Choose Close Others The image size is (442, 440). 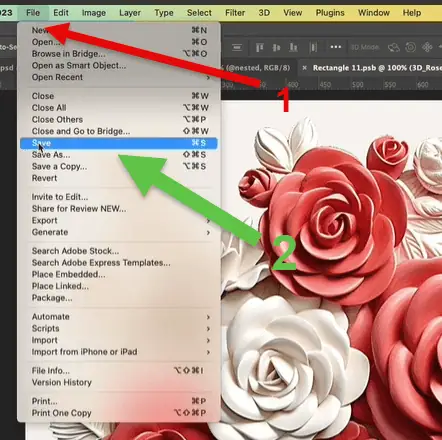tap(119, 119)
